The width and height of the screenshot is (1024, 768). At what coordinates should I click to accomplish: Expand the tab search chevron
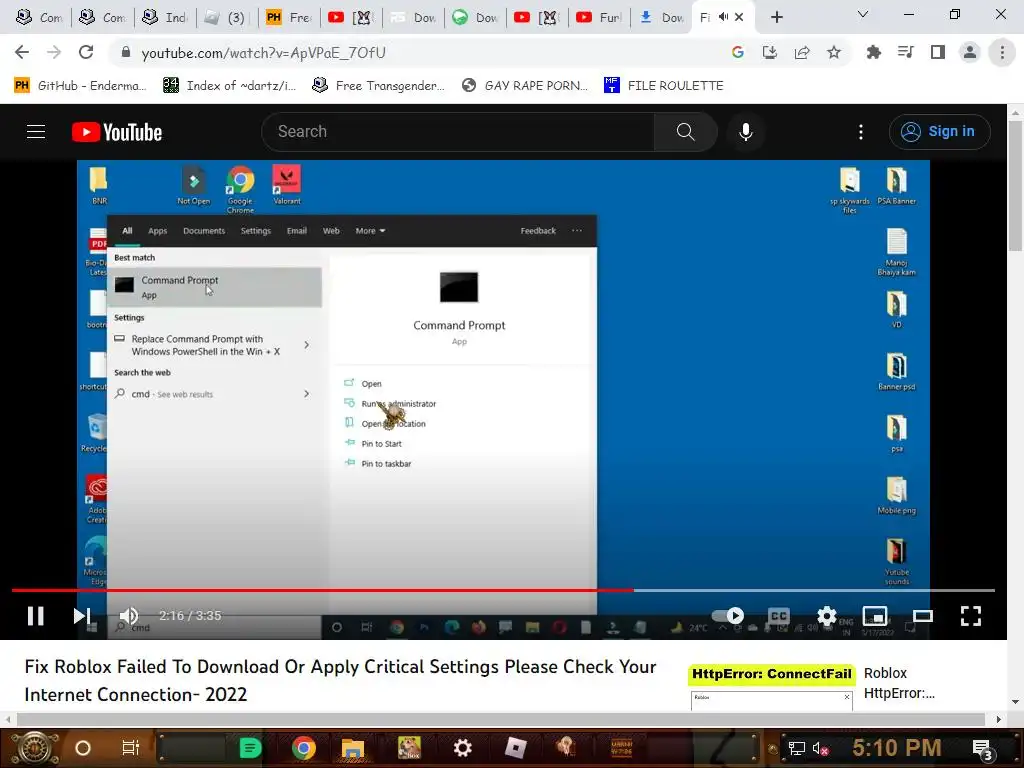tap(863, 14)
